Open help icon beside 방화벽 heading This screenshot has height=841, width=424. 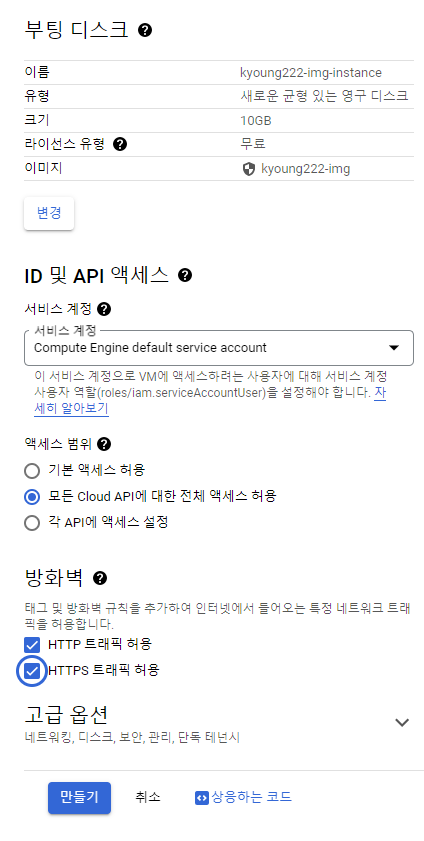coord(100,578)
